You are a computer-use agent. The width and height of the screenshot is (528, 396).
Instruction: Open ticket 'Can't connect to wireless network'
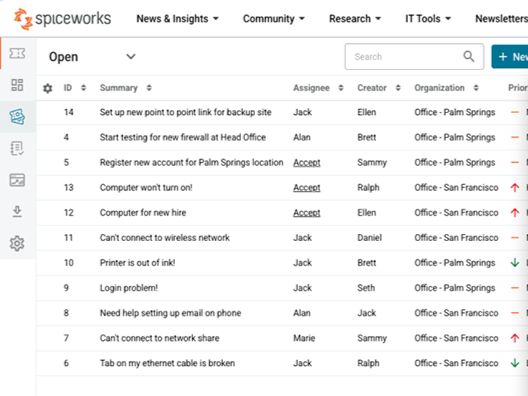pyautogui.click(x=165, y=238)
